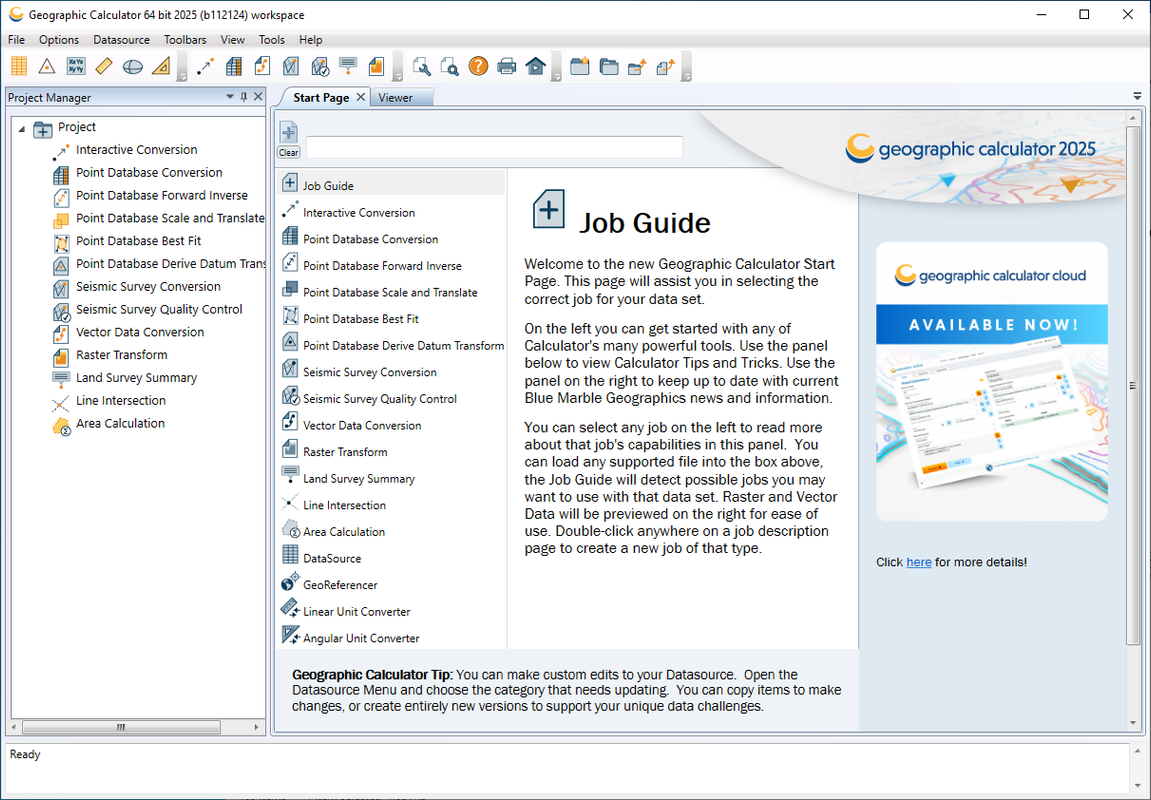This screenshot has height=800, width=1151.
Task: Click the file load input box
Action: click(494, 147)
